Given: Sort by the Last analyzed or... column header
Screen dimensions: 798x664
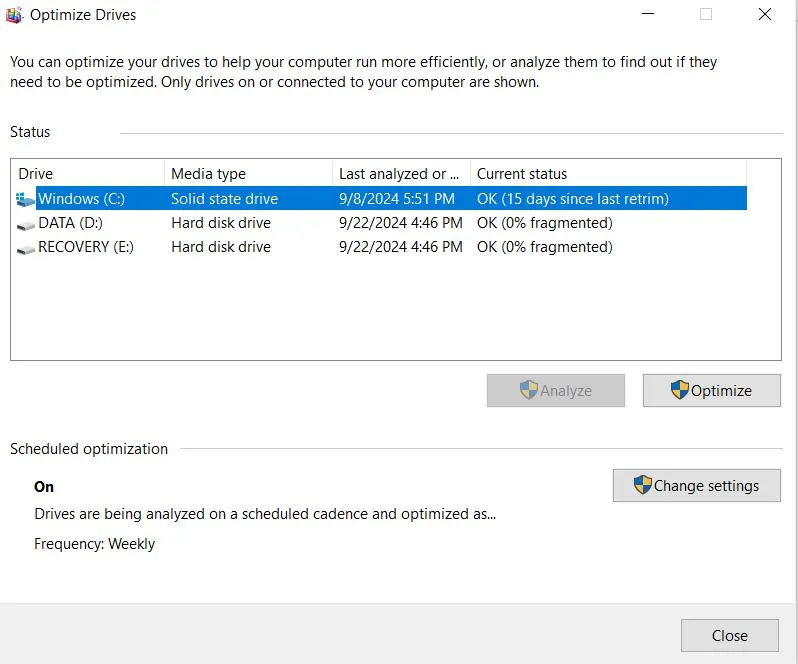Looking at the screenshot, I should pos(402,174).
